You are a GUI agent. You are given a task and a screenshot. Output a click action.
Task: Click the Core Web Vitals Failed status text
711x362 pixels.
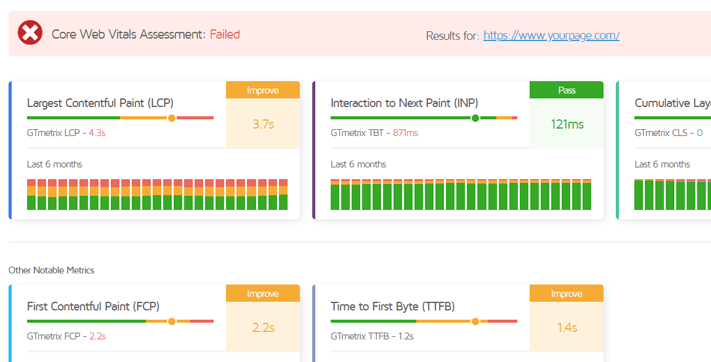pyautogui.click(x=224, y=34)
